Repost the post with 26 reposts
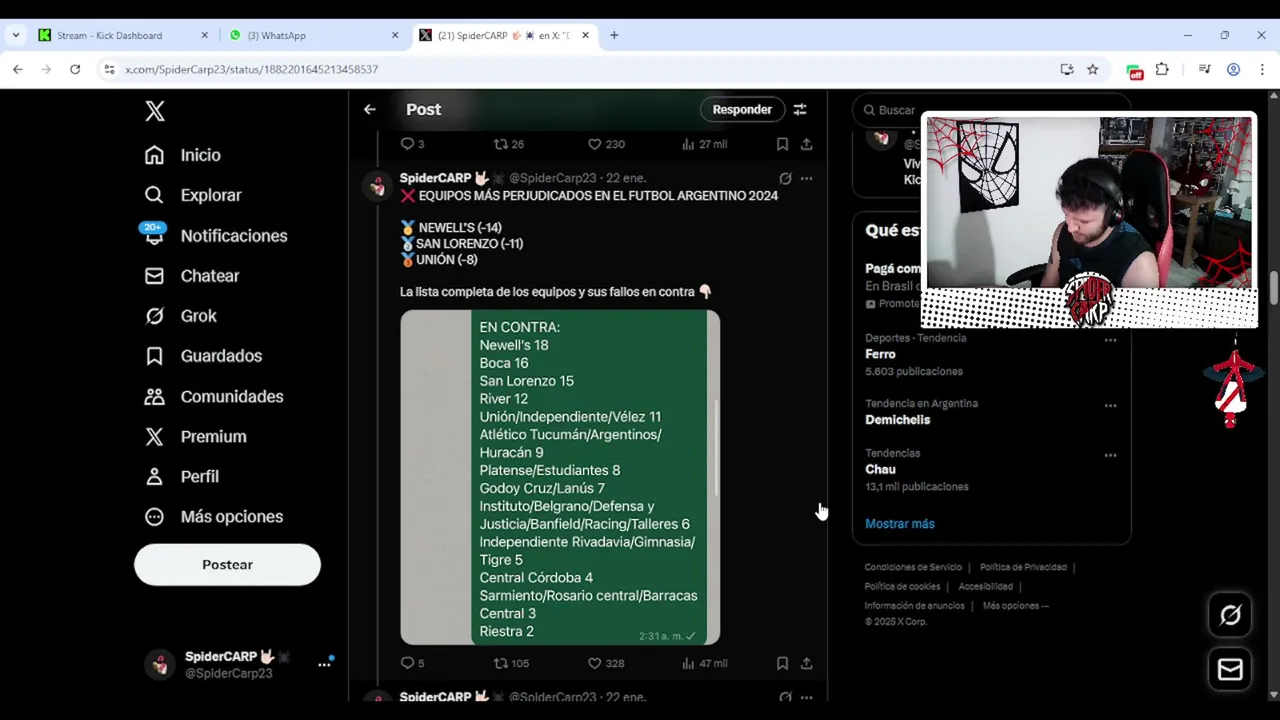Screen dimensions: 1280x720 click(509, 144)
